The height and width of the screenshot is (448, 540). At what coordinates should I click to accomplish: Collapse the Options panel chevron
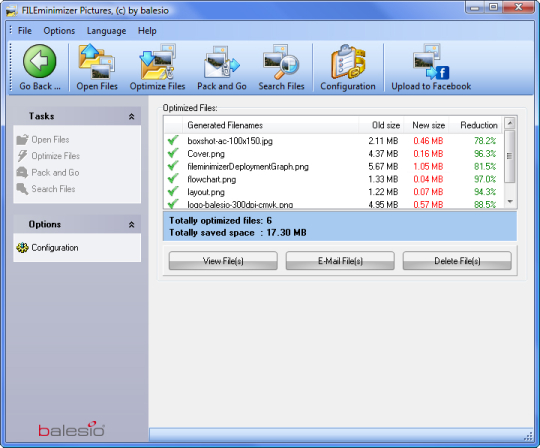point(132,225)
